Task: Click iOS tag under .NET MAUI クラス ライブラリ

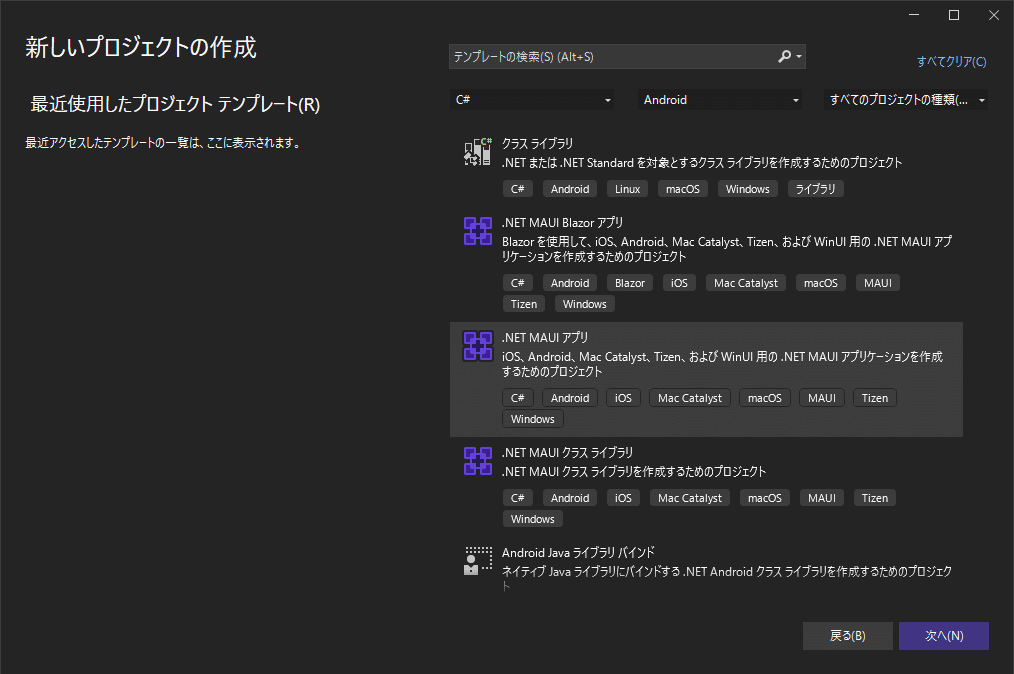Action: click(623, 498)
